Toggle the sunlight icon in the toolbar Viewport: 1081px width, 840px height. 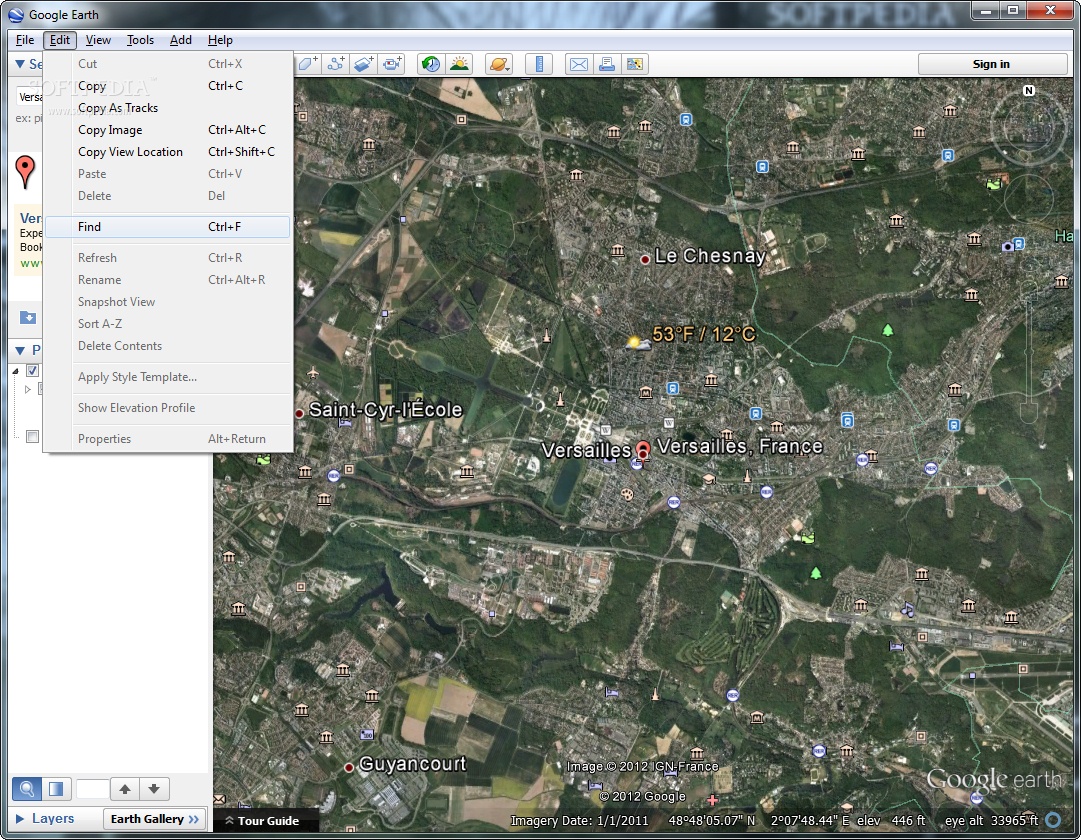point(459,64)
